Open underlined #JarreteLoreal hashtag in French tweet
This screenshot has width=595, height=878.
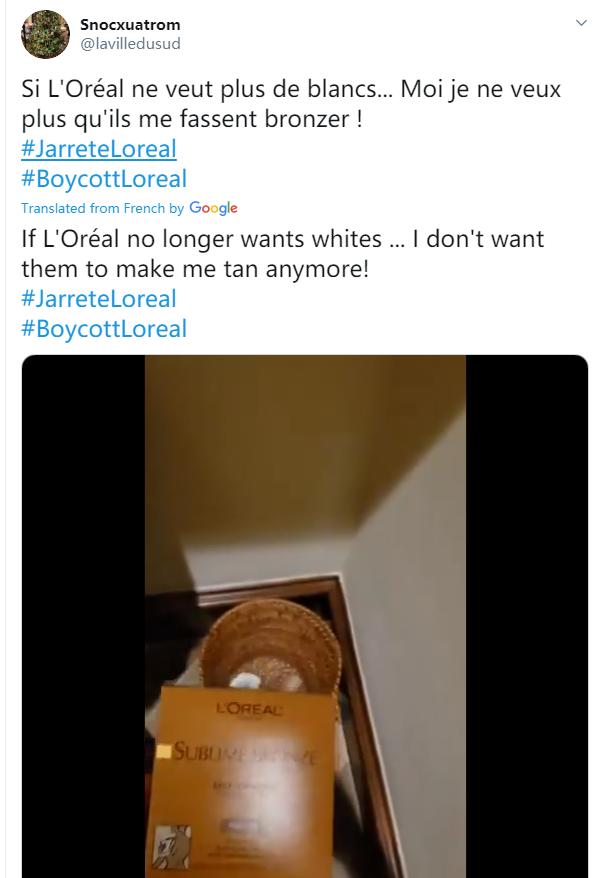(x=99, y=149)
